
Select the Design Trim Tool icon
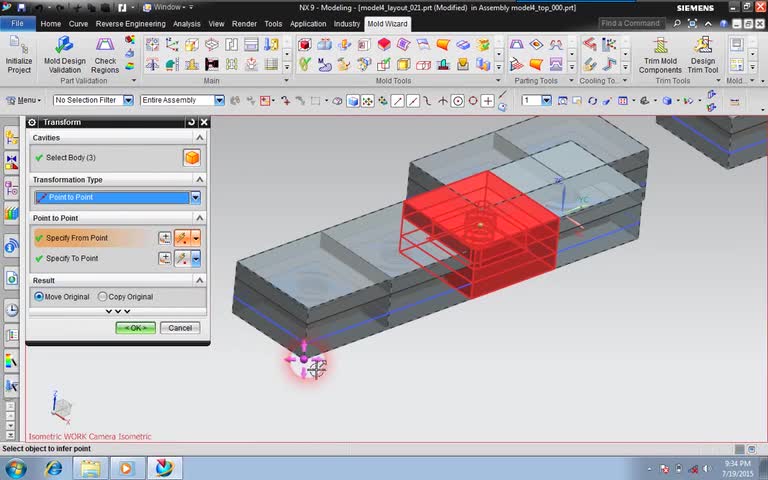pyautogui.click(x=703, y=46)
